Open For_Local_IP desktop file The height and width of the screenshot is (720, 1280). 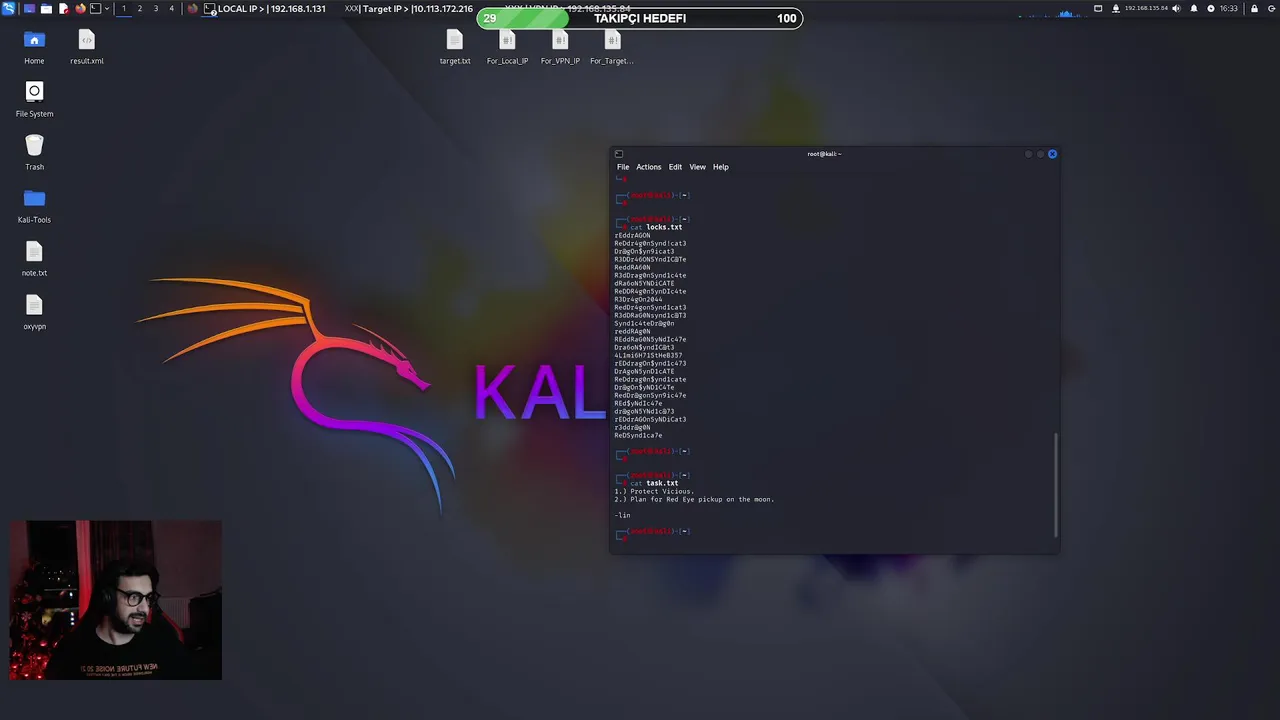point(507,46)
